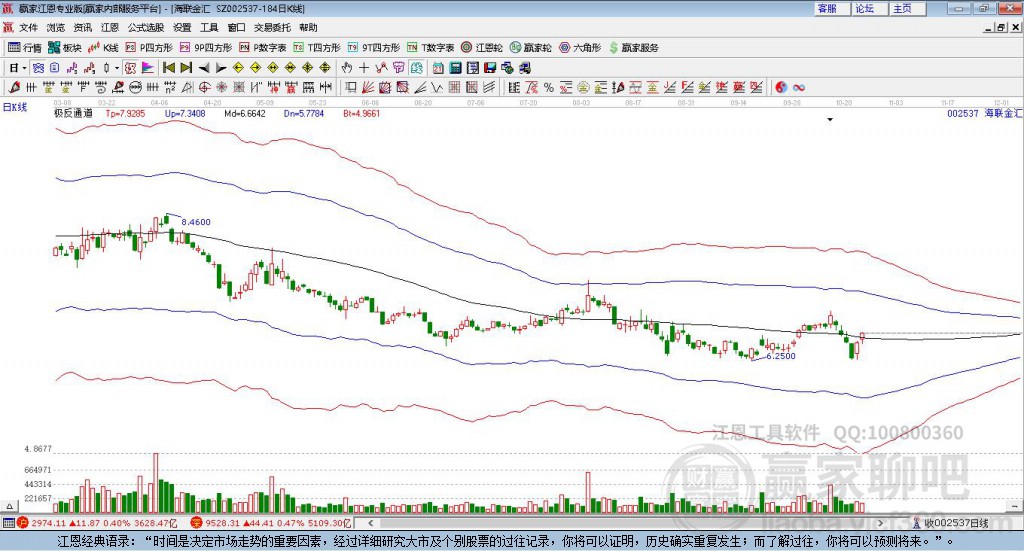The height and width of the screenshot is (551, 1024).
Task: Open the calculator tool
Action: click(x=455, y=67)
